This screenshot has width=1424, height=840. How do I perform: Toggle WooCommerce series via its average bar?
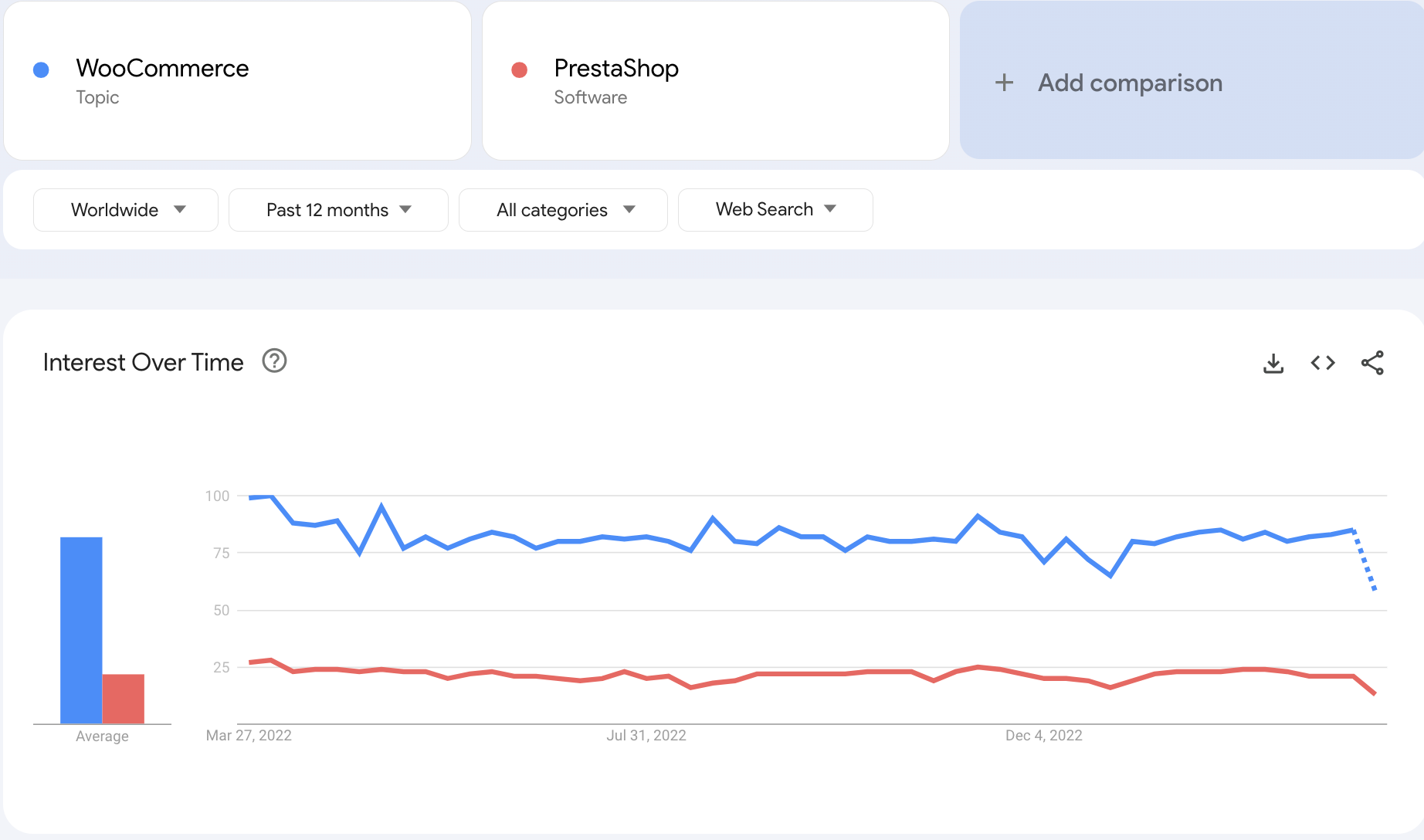coord(81,629)
